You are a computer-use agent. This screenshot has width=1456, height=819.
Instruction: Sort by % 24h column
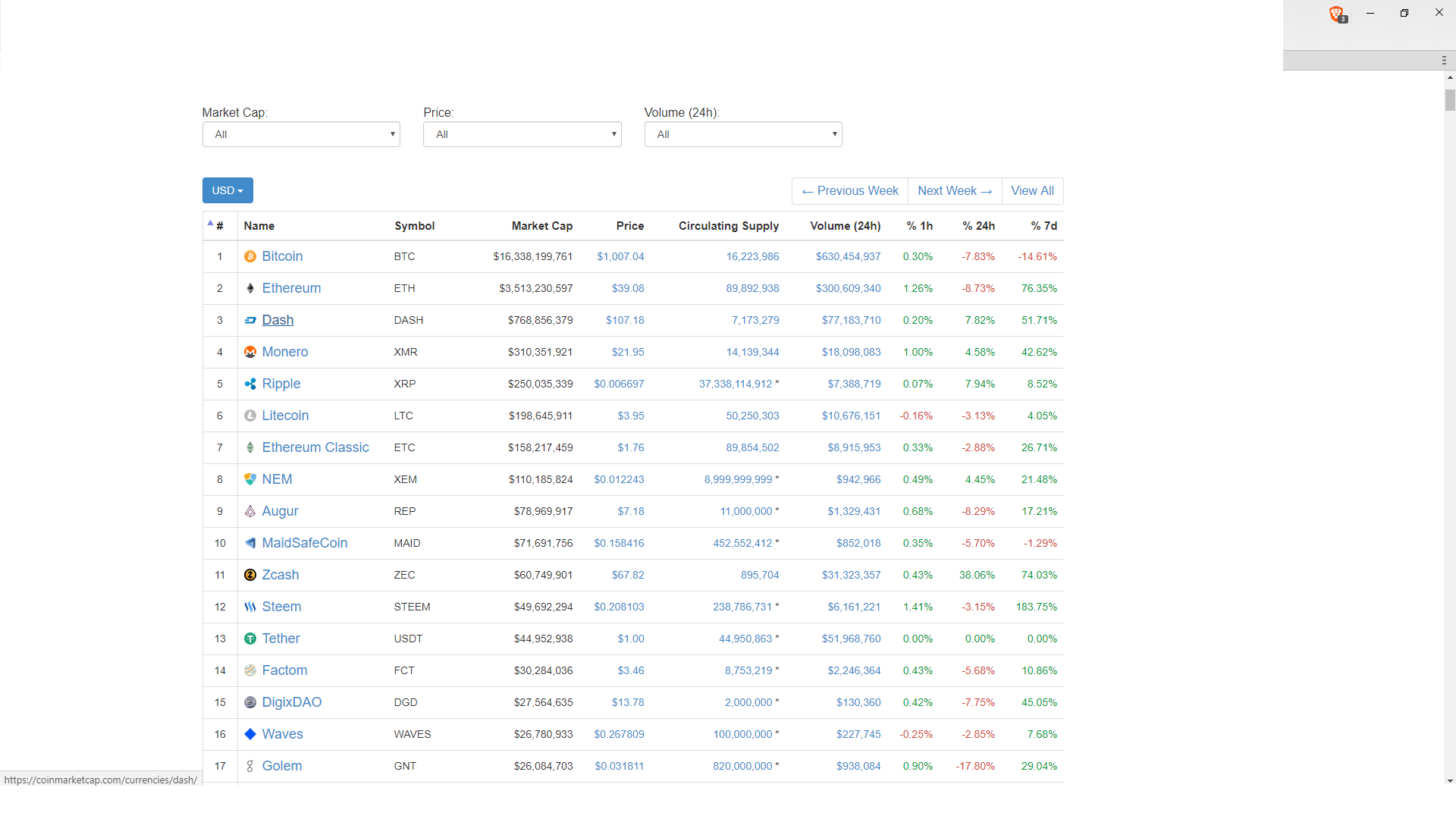pos(979,226)
